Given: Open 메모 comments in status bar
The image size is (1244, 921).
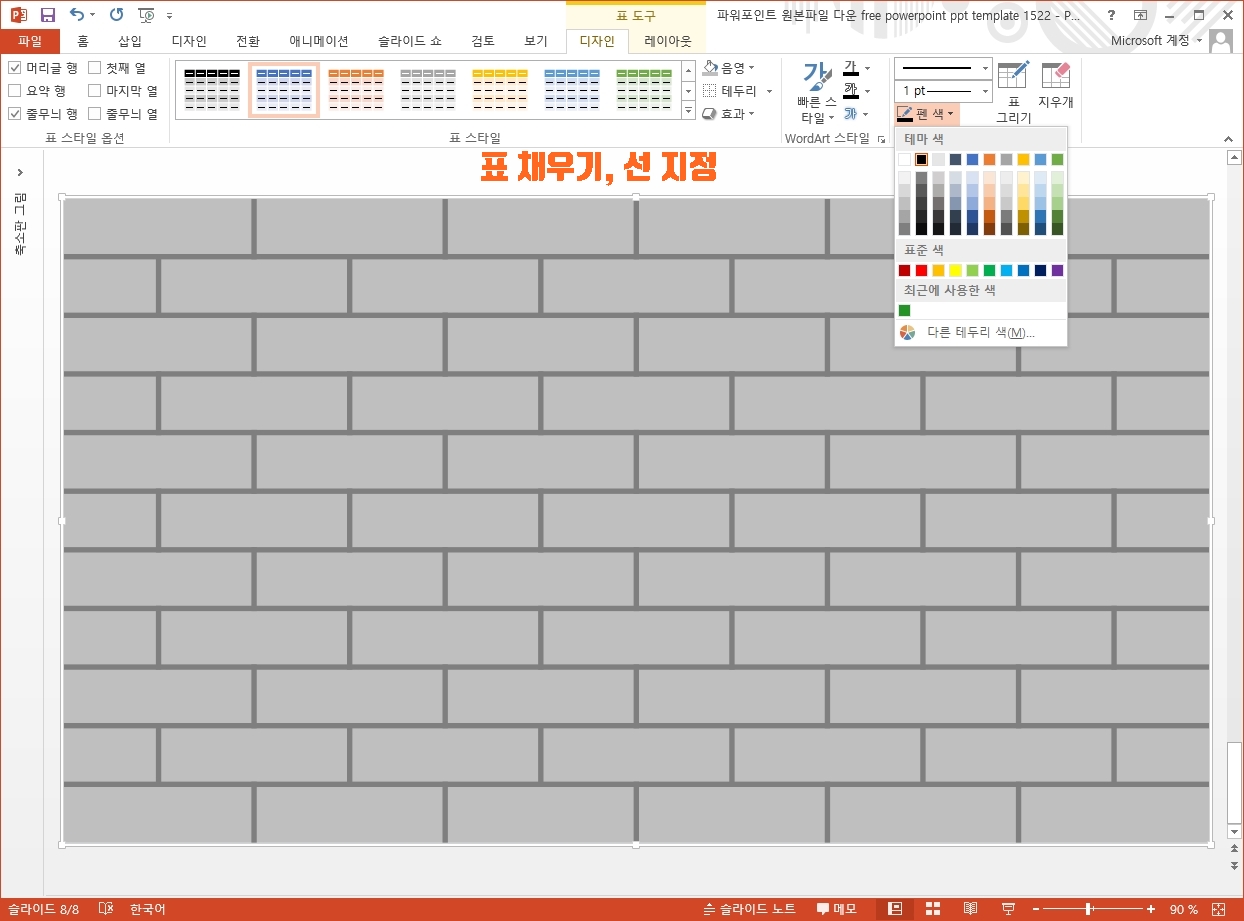Looking at the screenshot, I should 837,909.
